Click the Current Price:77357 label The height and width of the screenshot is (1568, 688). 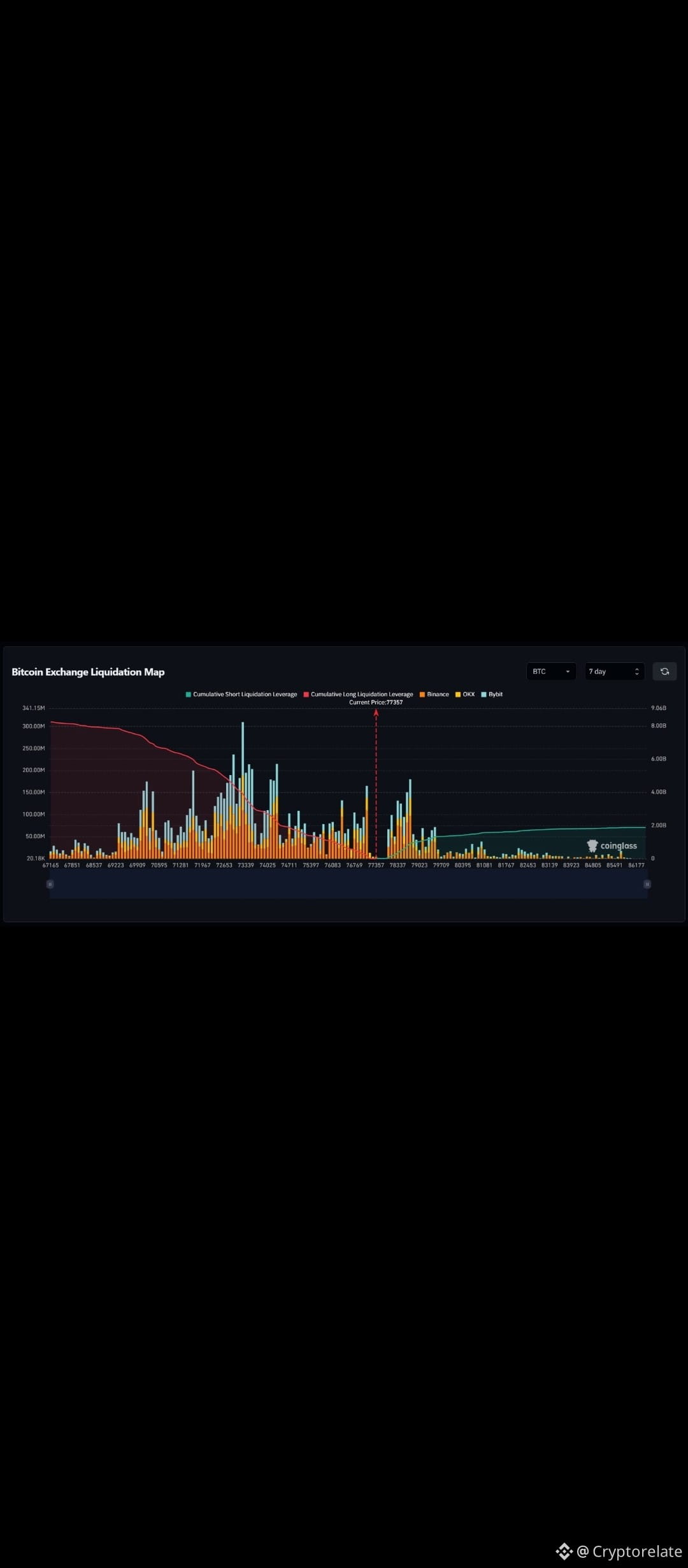[376, 702]
